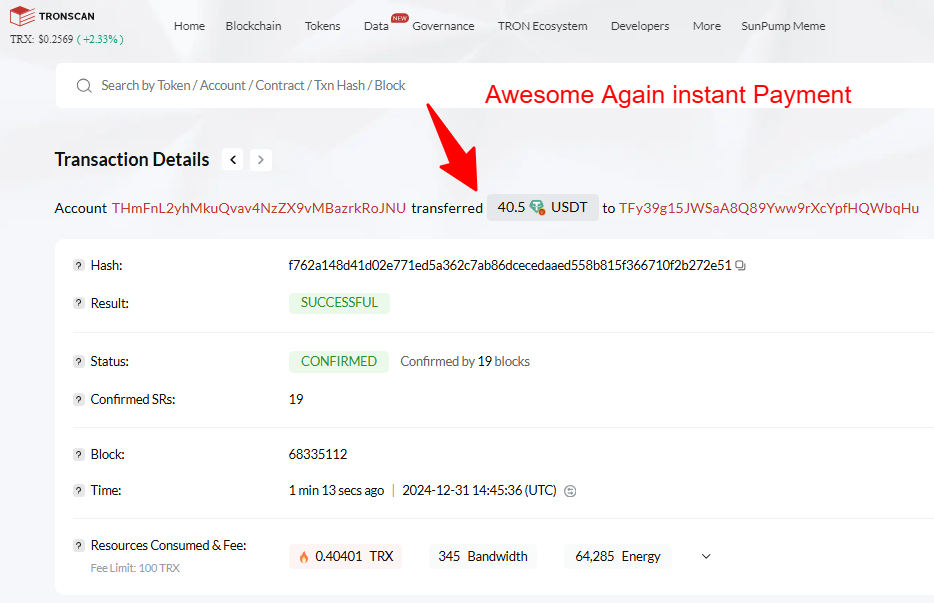This screenshot has width=934, height=603.
Task: Open the Blockchain menu
Action: click(253, 26)
